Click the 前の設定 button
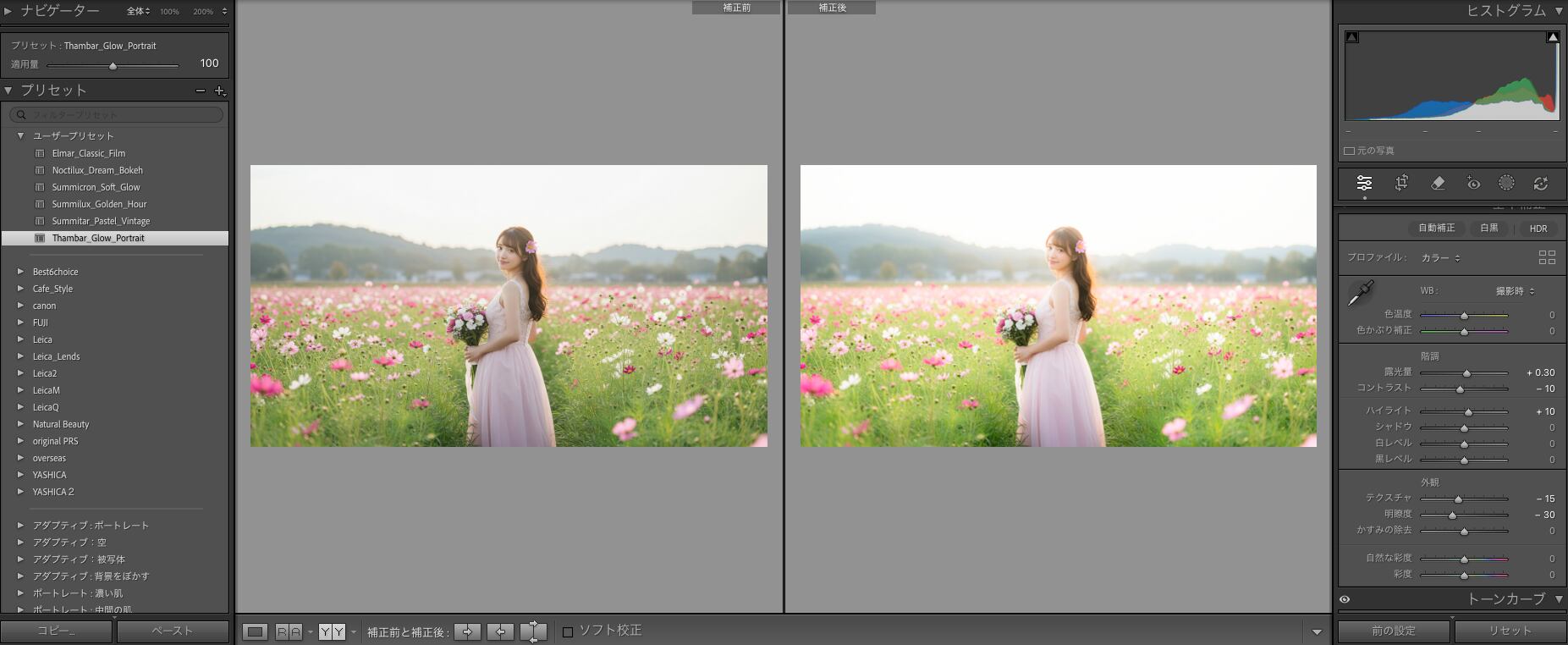1568x645 pixels. [1394, 631]
